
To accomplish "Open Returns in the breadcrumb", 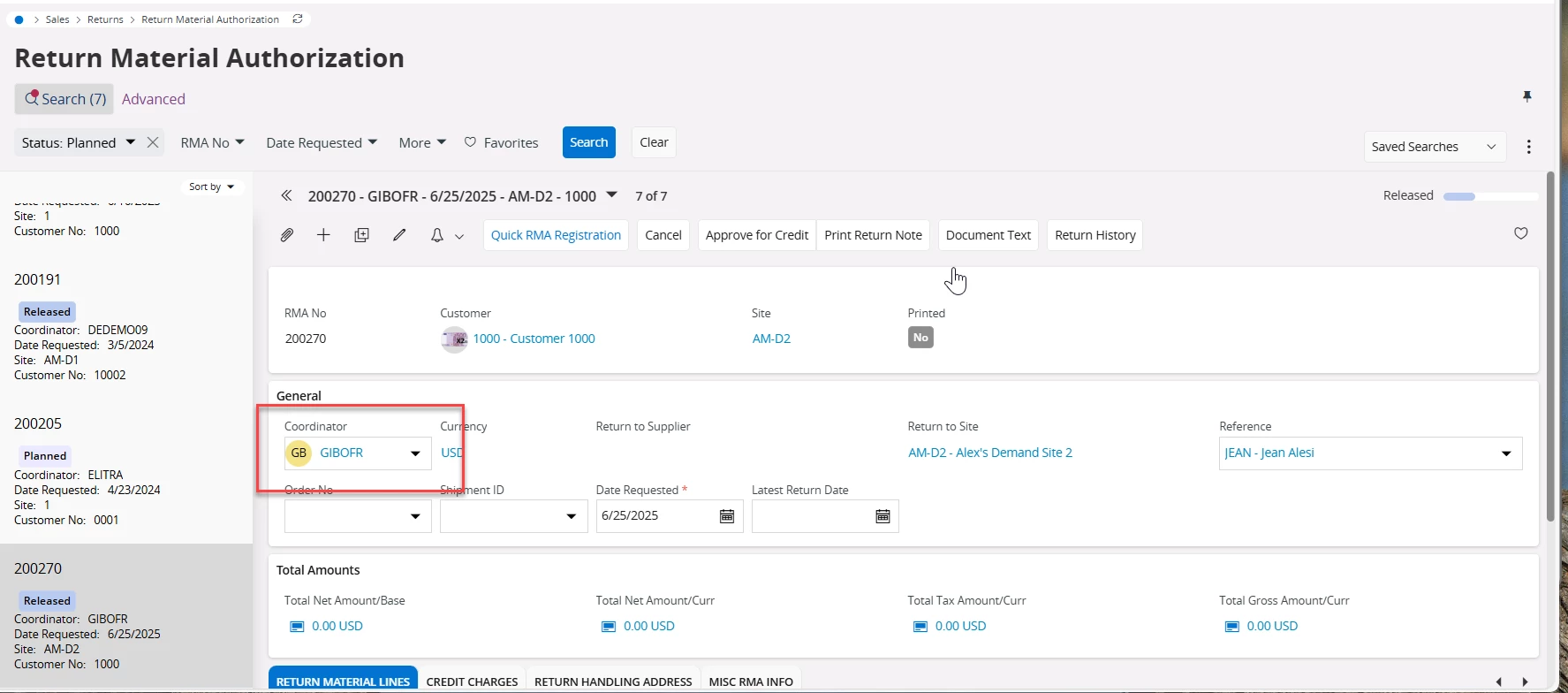I will 105,19.
